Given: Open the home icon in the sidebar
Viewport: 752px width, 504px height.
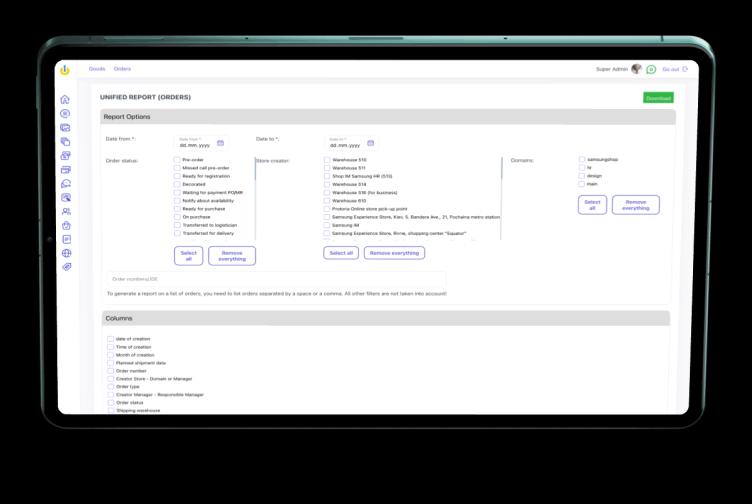Looking at the screenshot, I should [66, 100].
